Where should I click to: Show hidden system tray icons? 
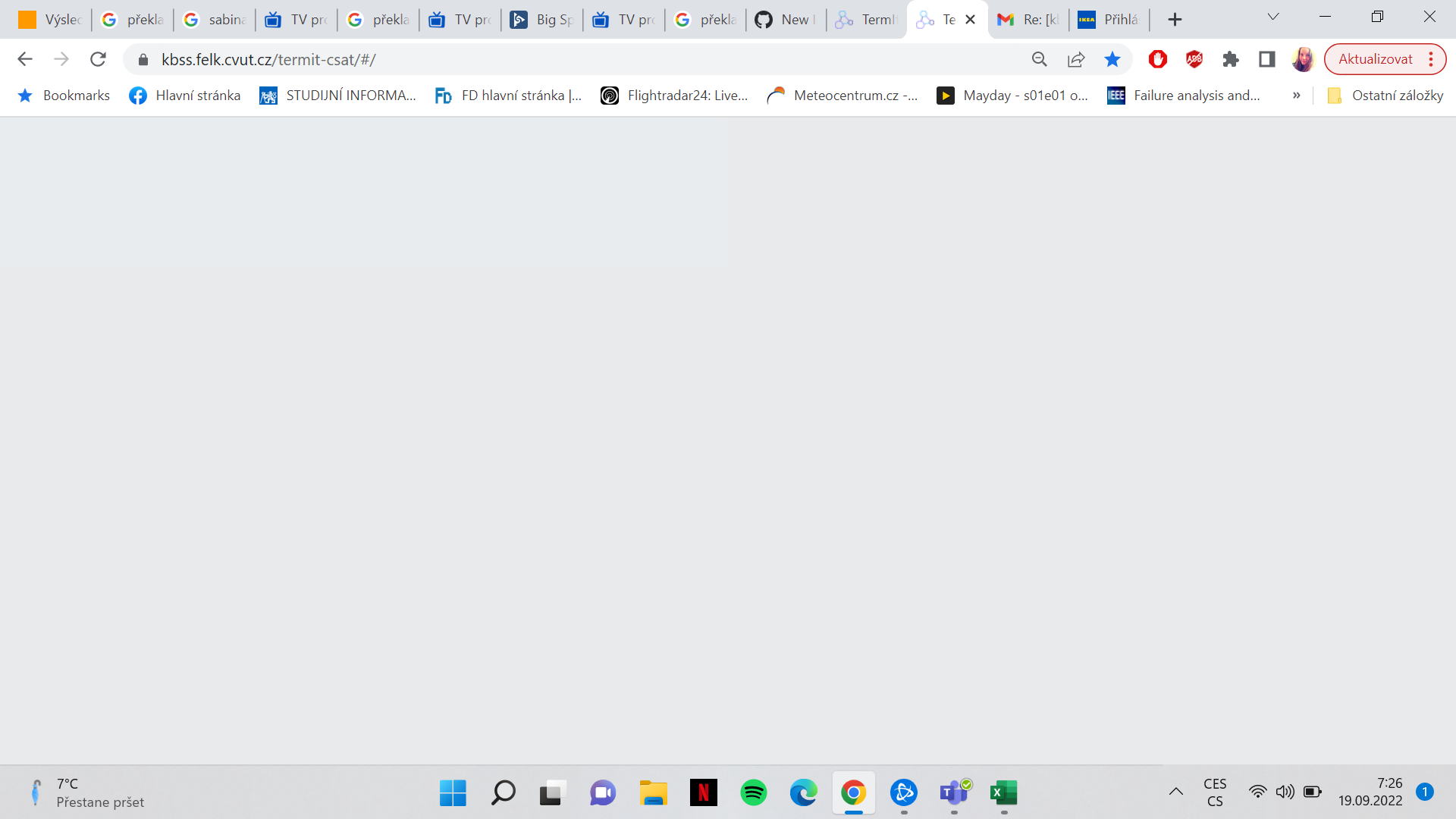coord(1175,791)
